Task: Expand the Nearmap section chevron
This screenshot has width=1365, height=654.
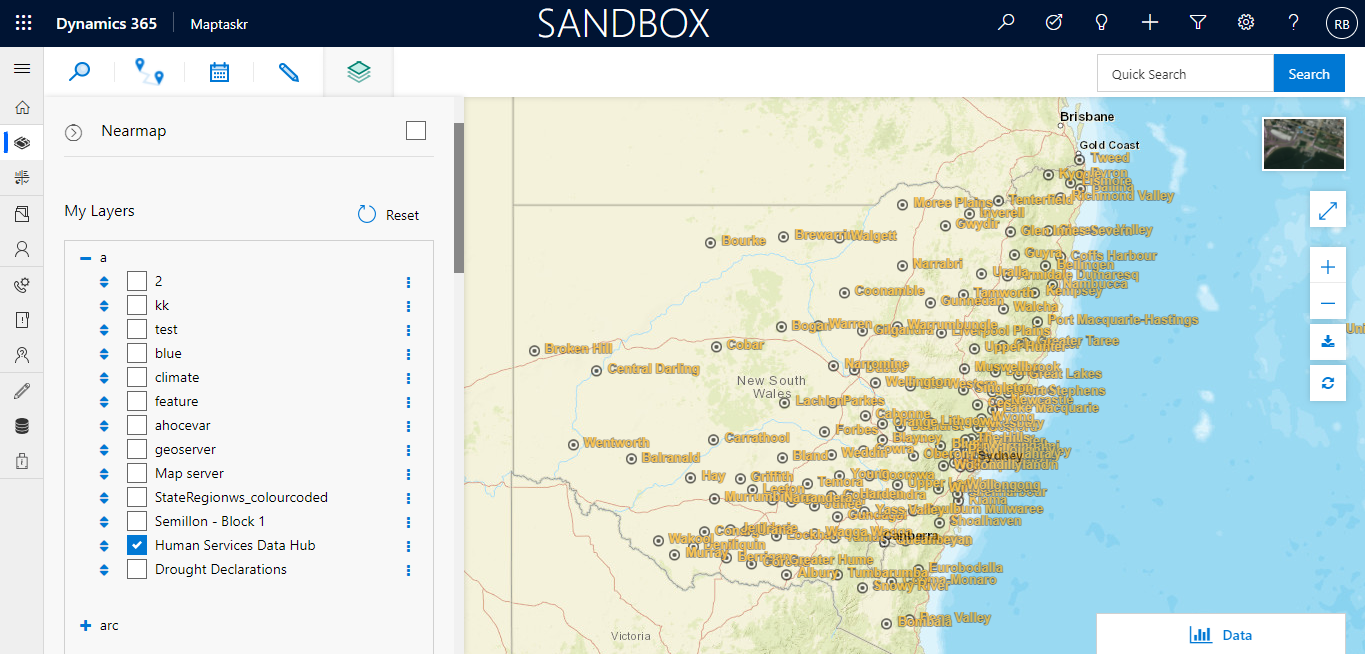Action: (x=72, y=130)
